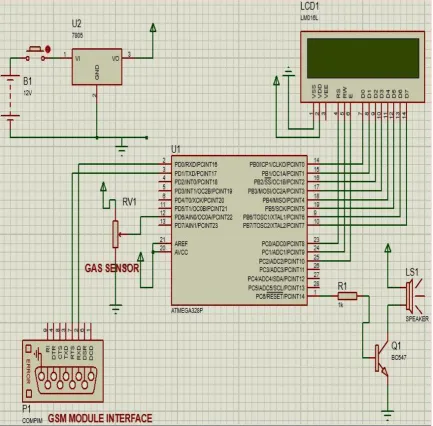
Task: Click the VO output pin of the 7805
Action: click(116, 58)
